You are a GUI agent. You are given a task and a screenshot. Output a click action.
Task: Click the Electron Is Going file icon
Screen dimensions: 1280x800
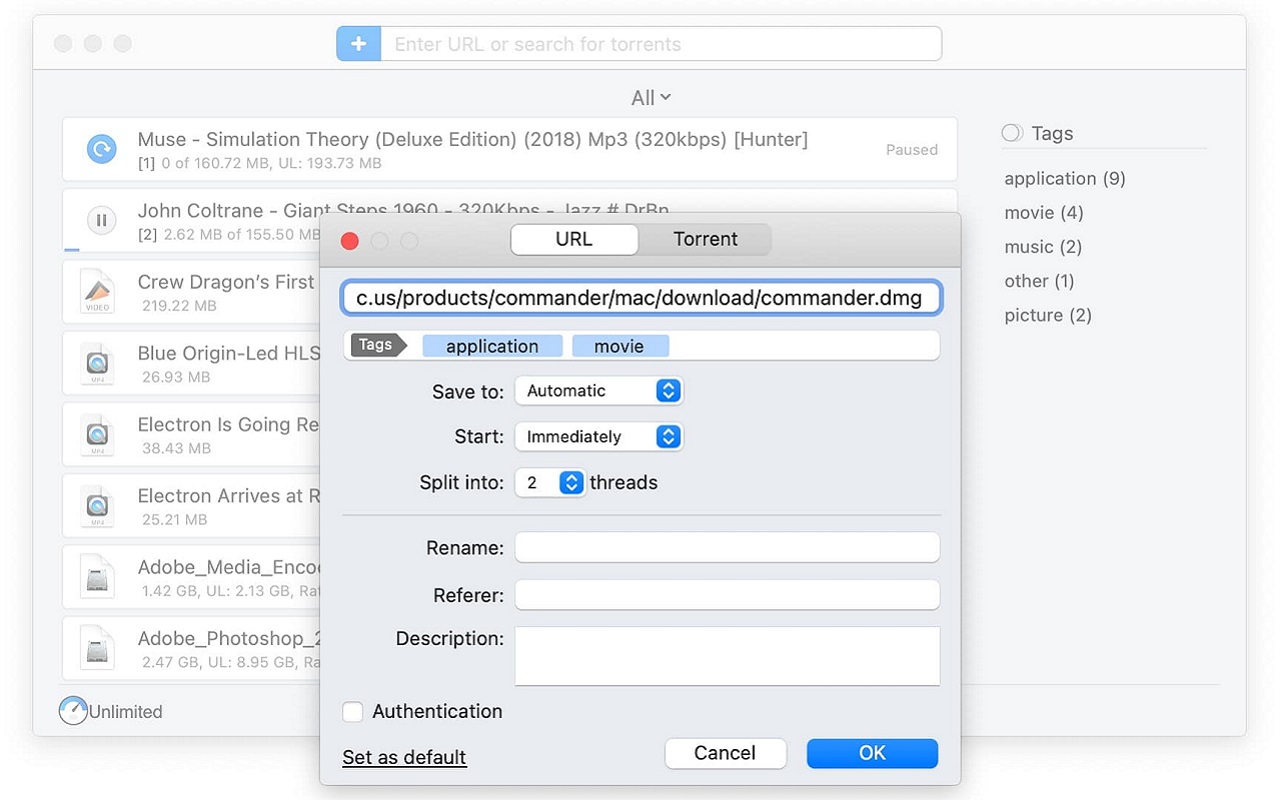pyautogui.click(x=98, y=434)
